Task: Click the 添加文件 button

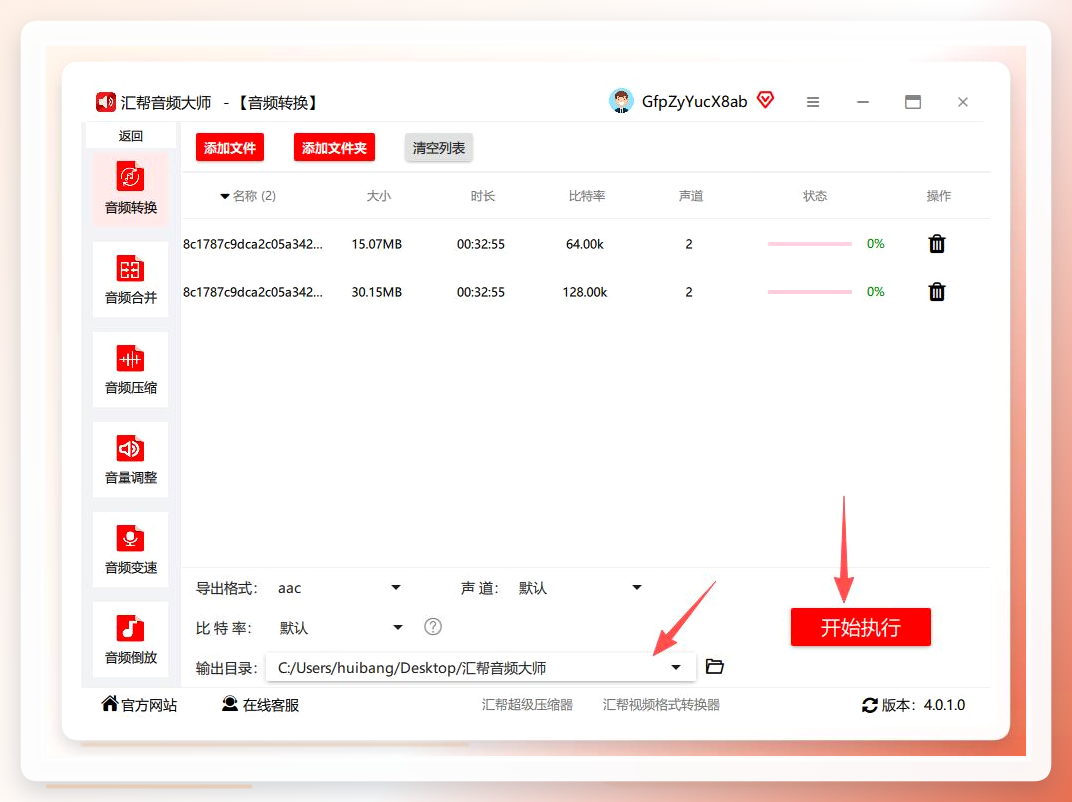Action: (230, 148)
